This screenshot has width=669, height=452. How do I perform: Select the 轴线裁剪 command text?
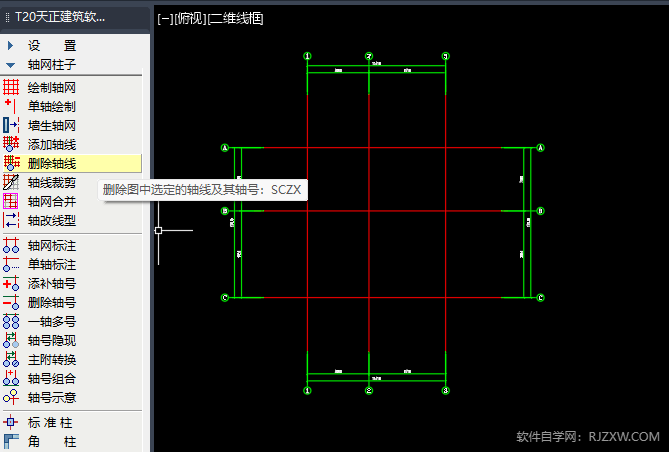[52, 183]
